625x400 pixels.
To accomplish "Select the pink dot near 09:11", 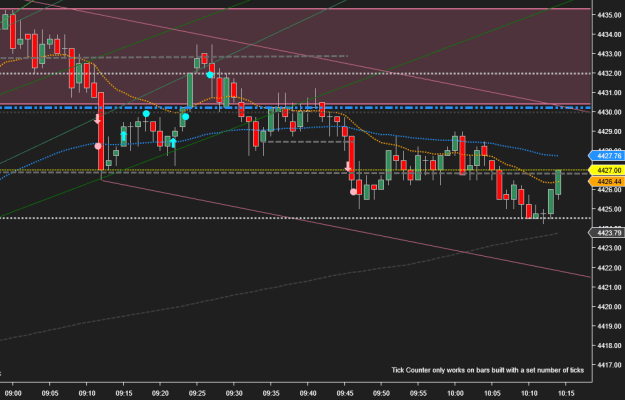I will 98,146.
